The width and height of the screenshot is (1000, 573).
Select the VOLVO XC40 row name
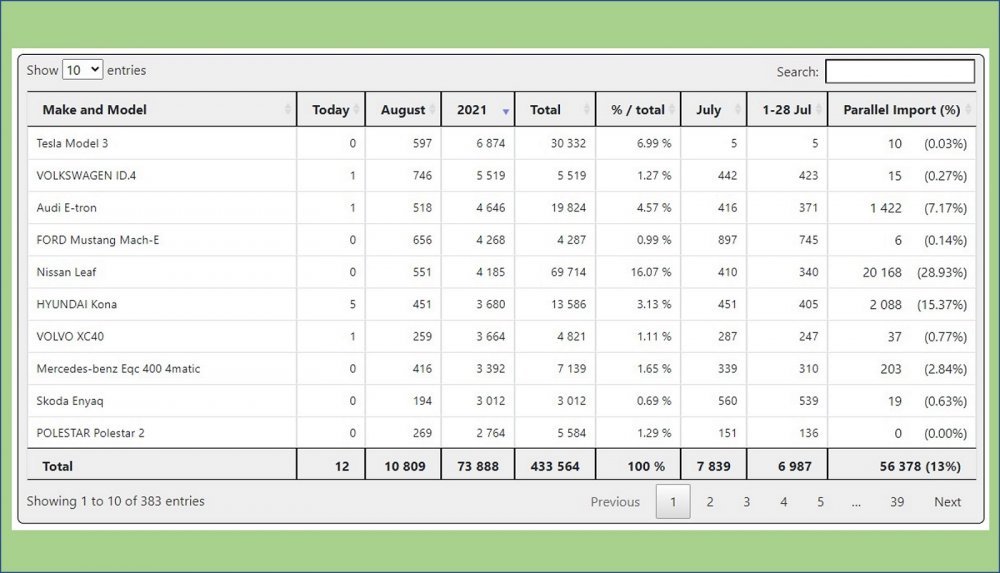click(70, 336)
